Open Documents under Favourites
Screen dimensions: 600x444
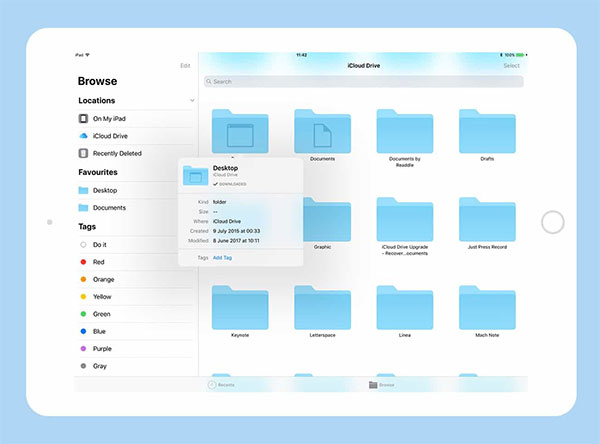click(128, 207)
